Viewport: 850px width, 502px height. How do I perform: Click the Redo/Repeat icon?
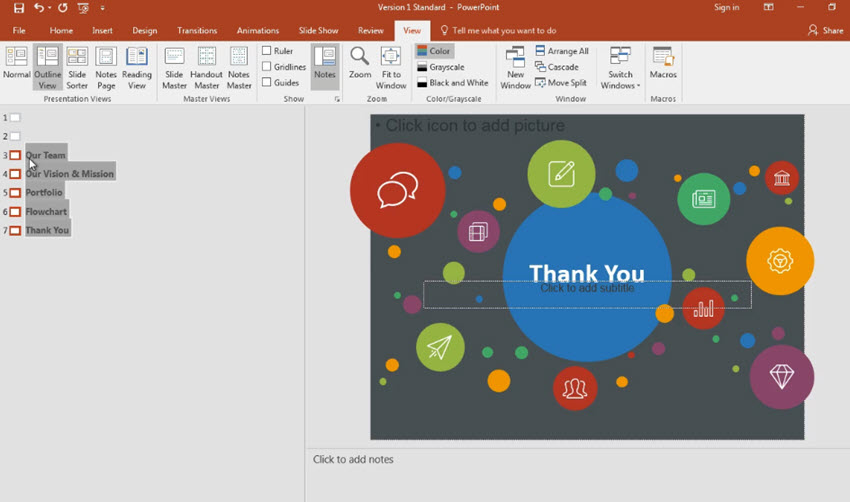point(63,8)
